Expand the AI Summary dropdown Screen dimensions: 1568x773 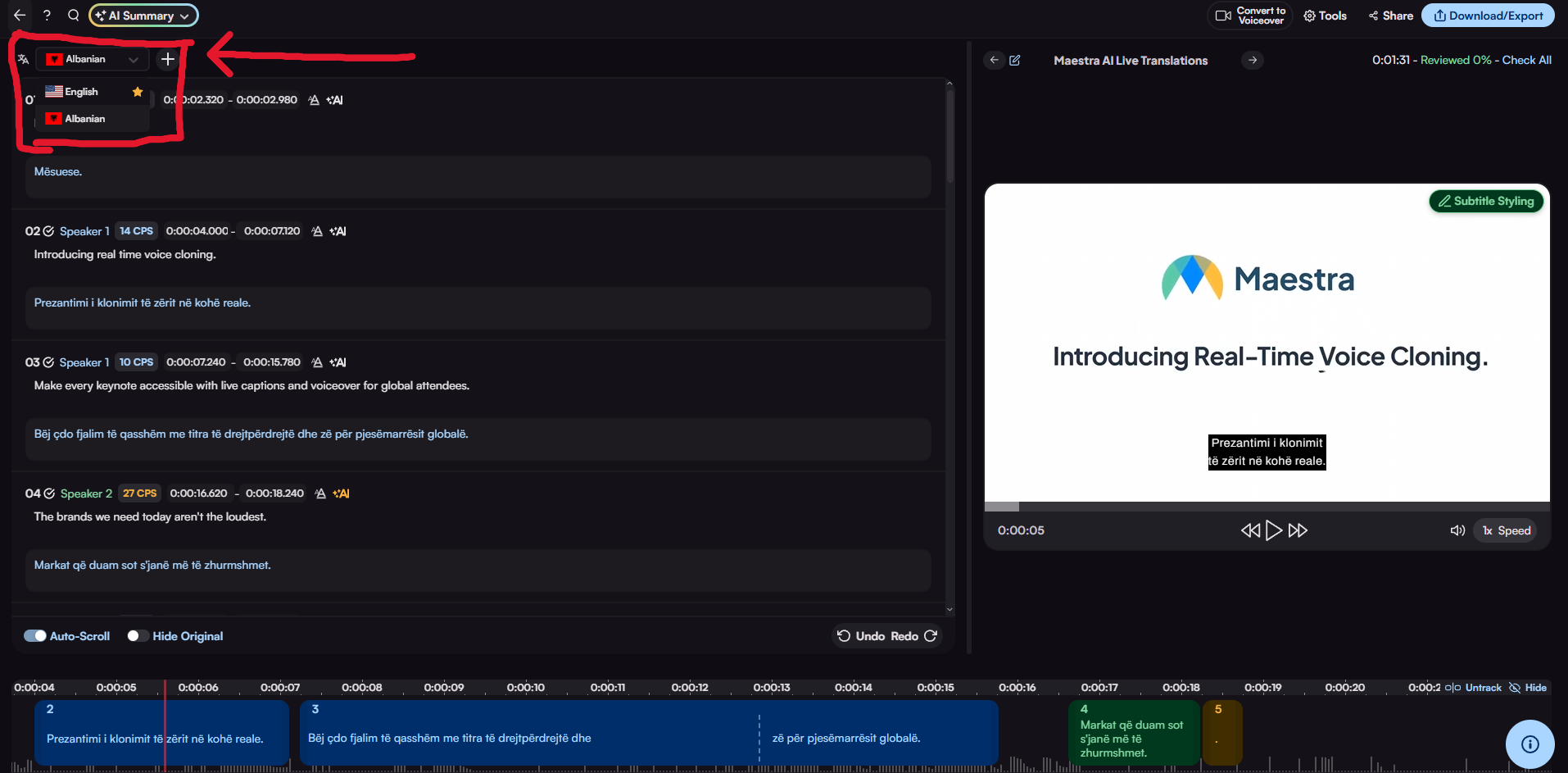tap(143, 16)
